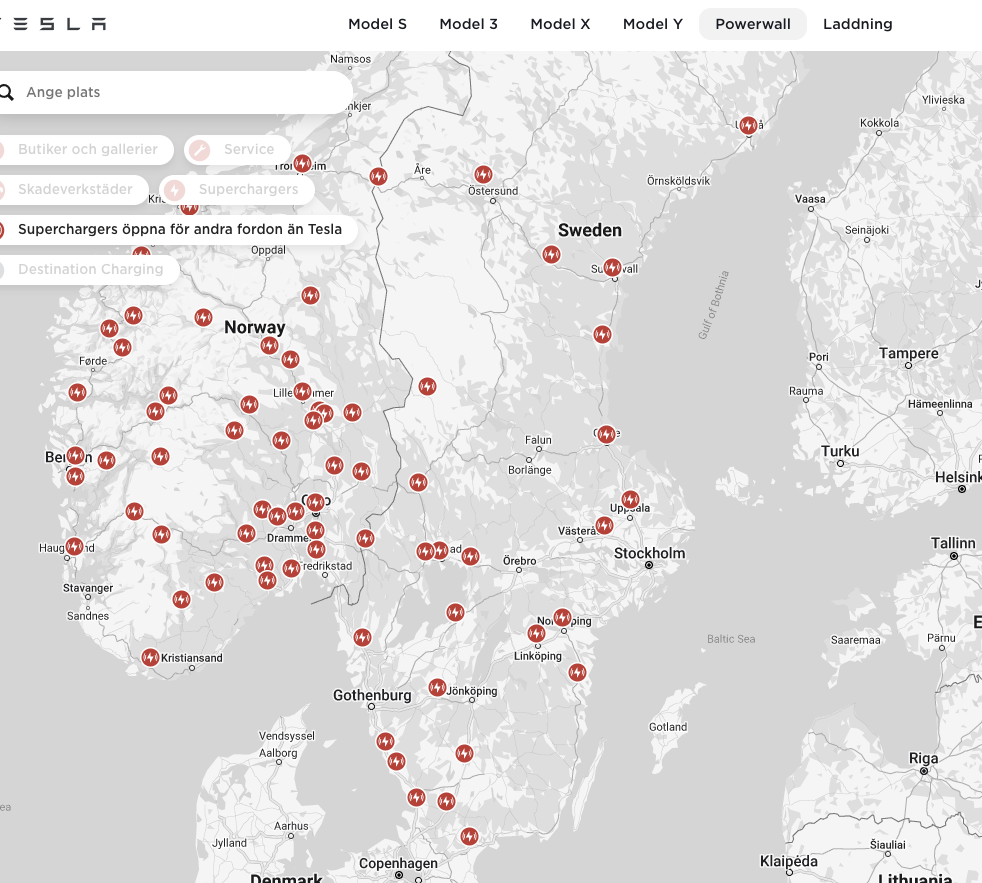Open the Model S menu
This screenshot has height=883, width=982.
pos(377,24)
